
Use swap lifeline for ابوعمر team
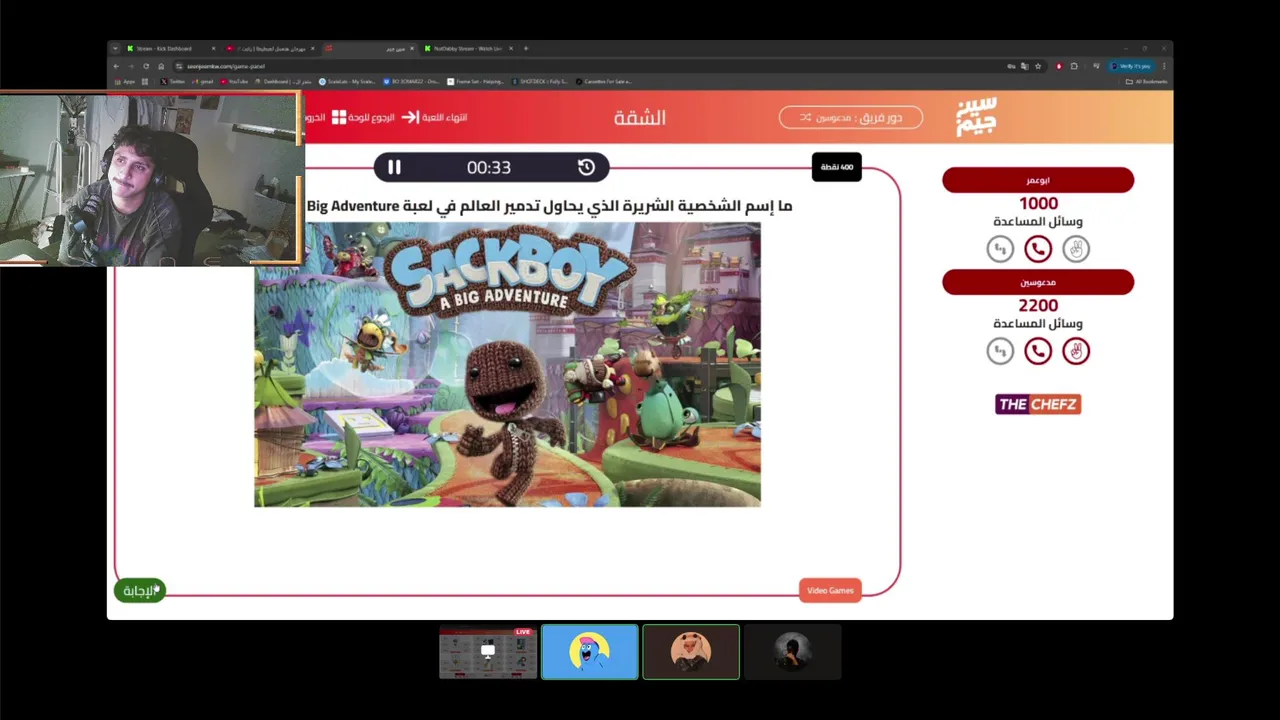click(x=1000, y=249)
